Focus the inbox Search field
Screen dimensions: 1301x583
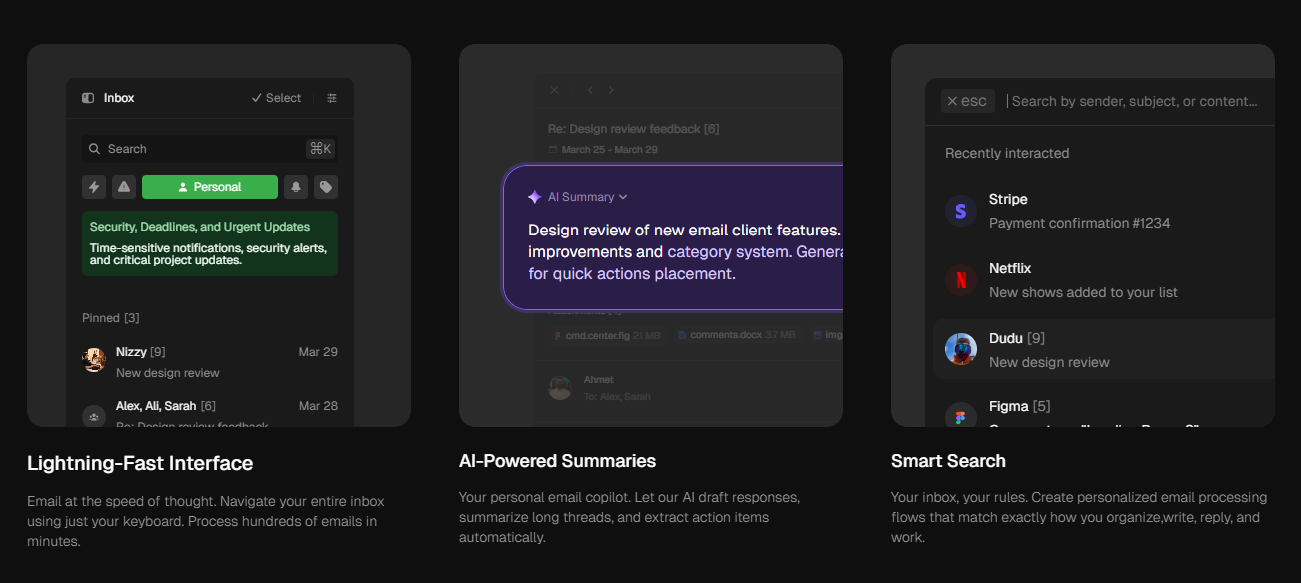pos(210,149)
